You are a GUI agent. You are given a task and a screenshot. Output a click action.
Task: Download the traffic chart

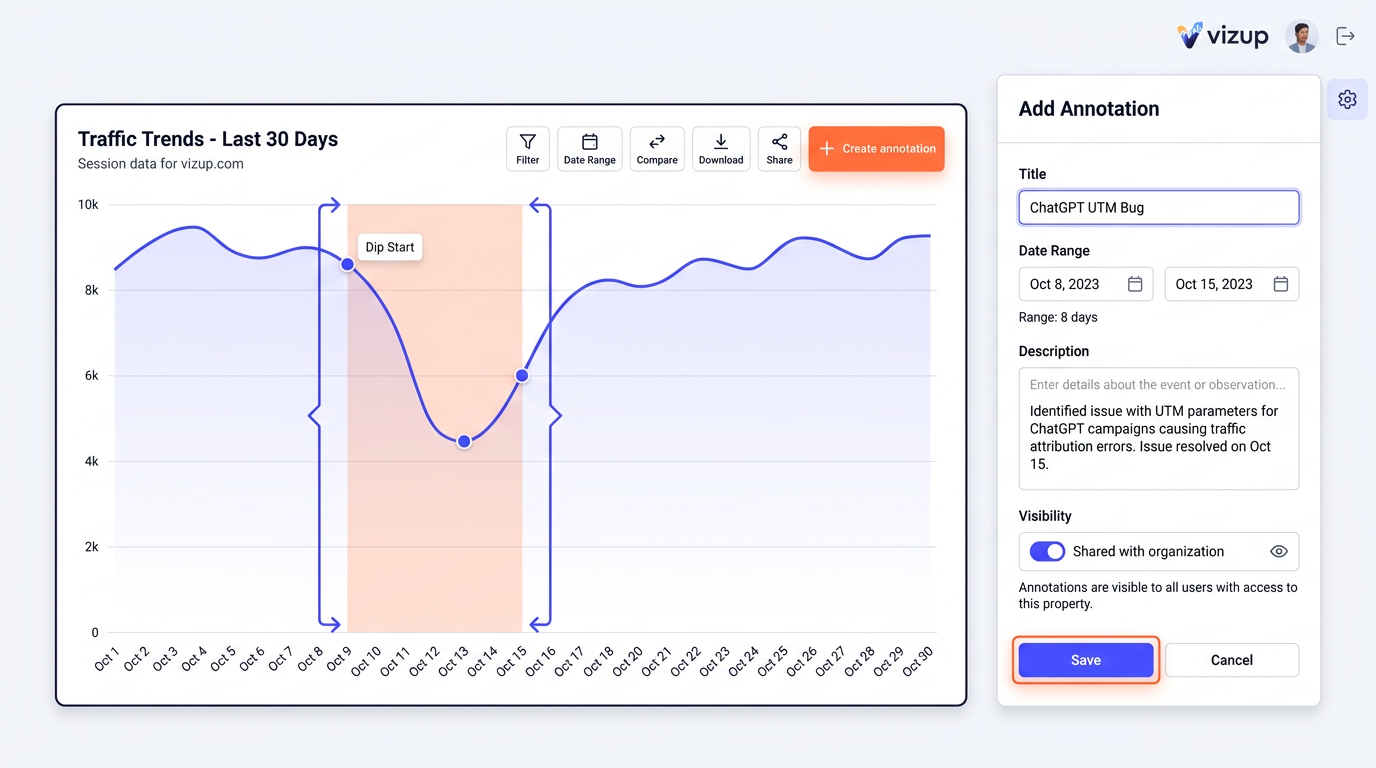[x=721, y=149]
